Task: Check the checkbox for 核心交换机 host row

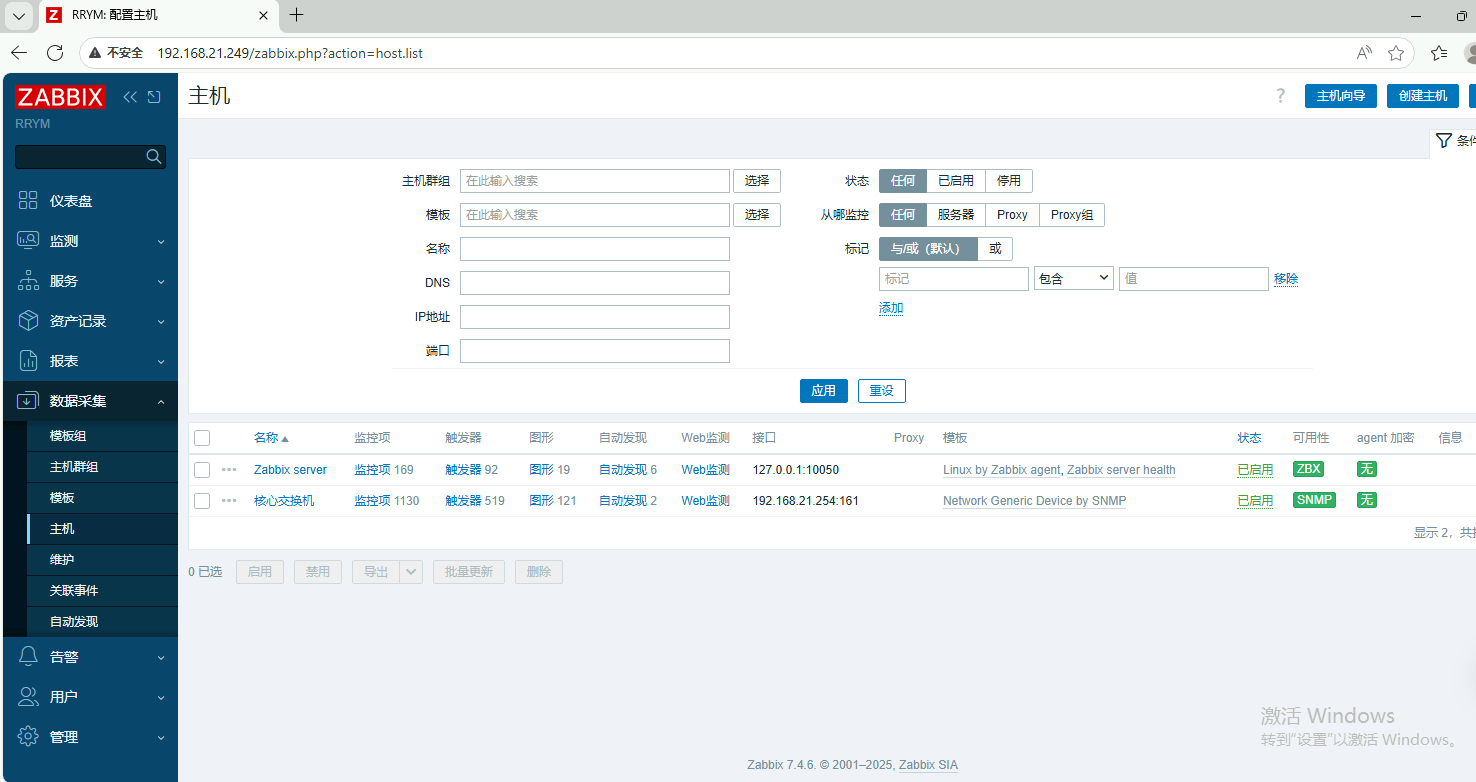Action: [x=201, y=500]
